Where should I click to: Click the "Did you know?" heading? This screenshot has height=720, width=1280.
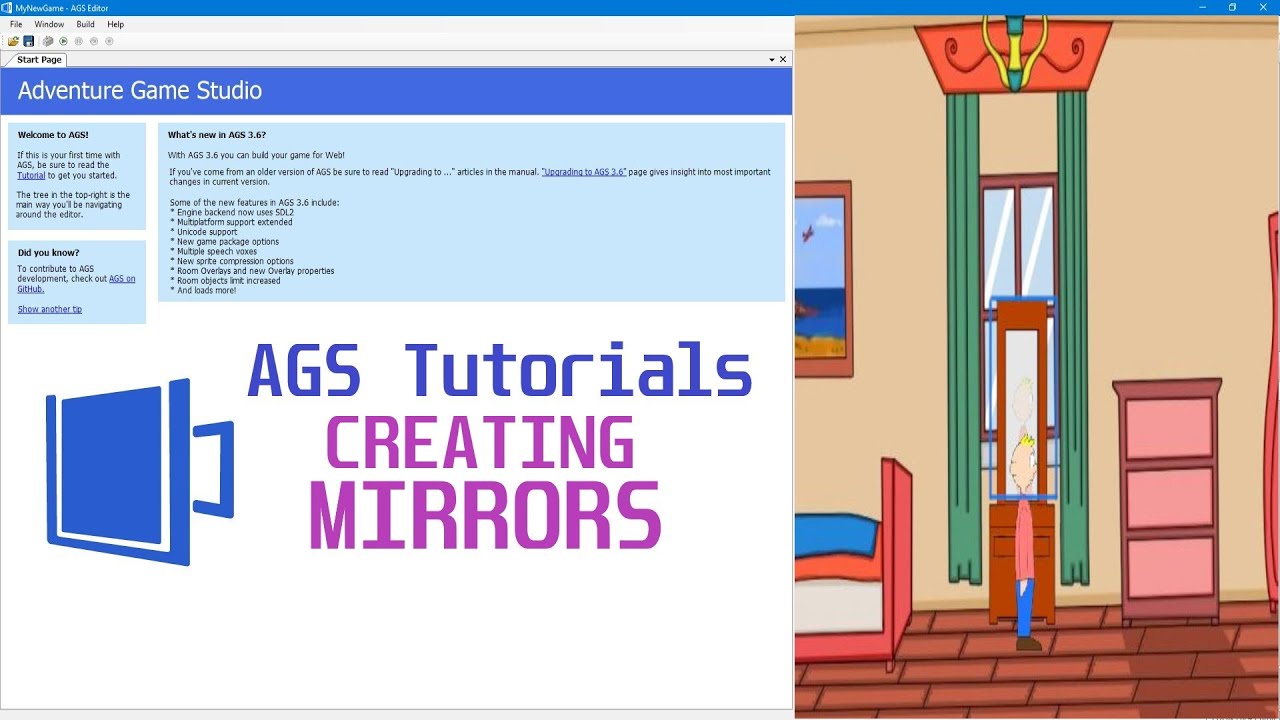pos(48,253)
